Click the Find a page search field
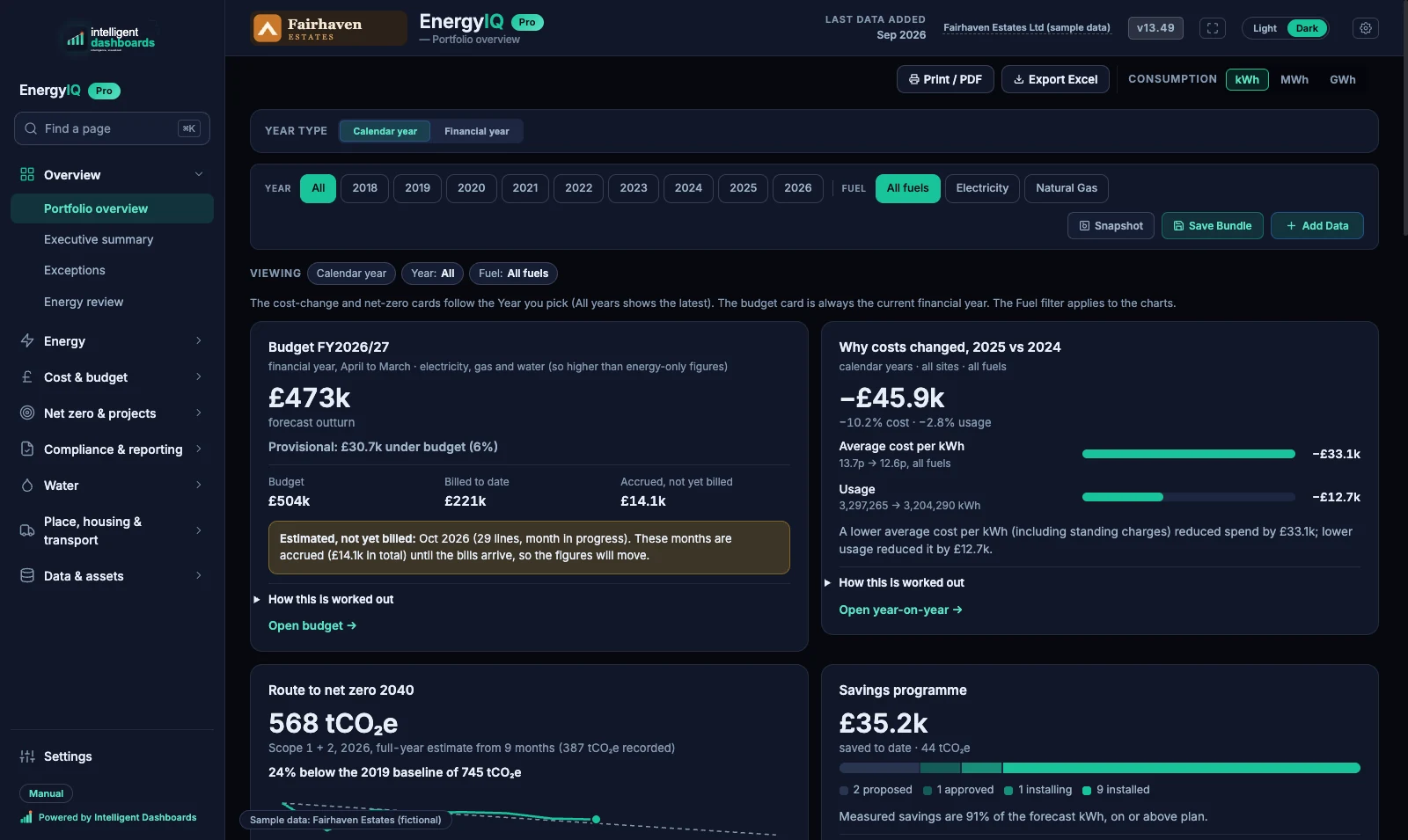1408x840 pixels. click(x=112, y=128)
